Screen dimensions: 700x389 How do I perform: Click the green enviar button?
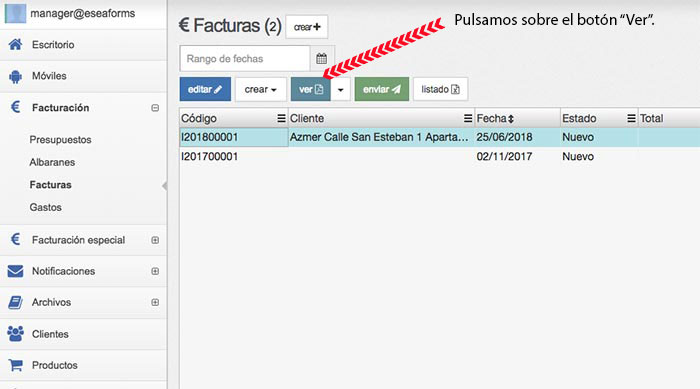[x=382, y=89]
